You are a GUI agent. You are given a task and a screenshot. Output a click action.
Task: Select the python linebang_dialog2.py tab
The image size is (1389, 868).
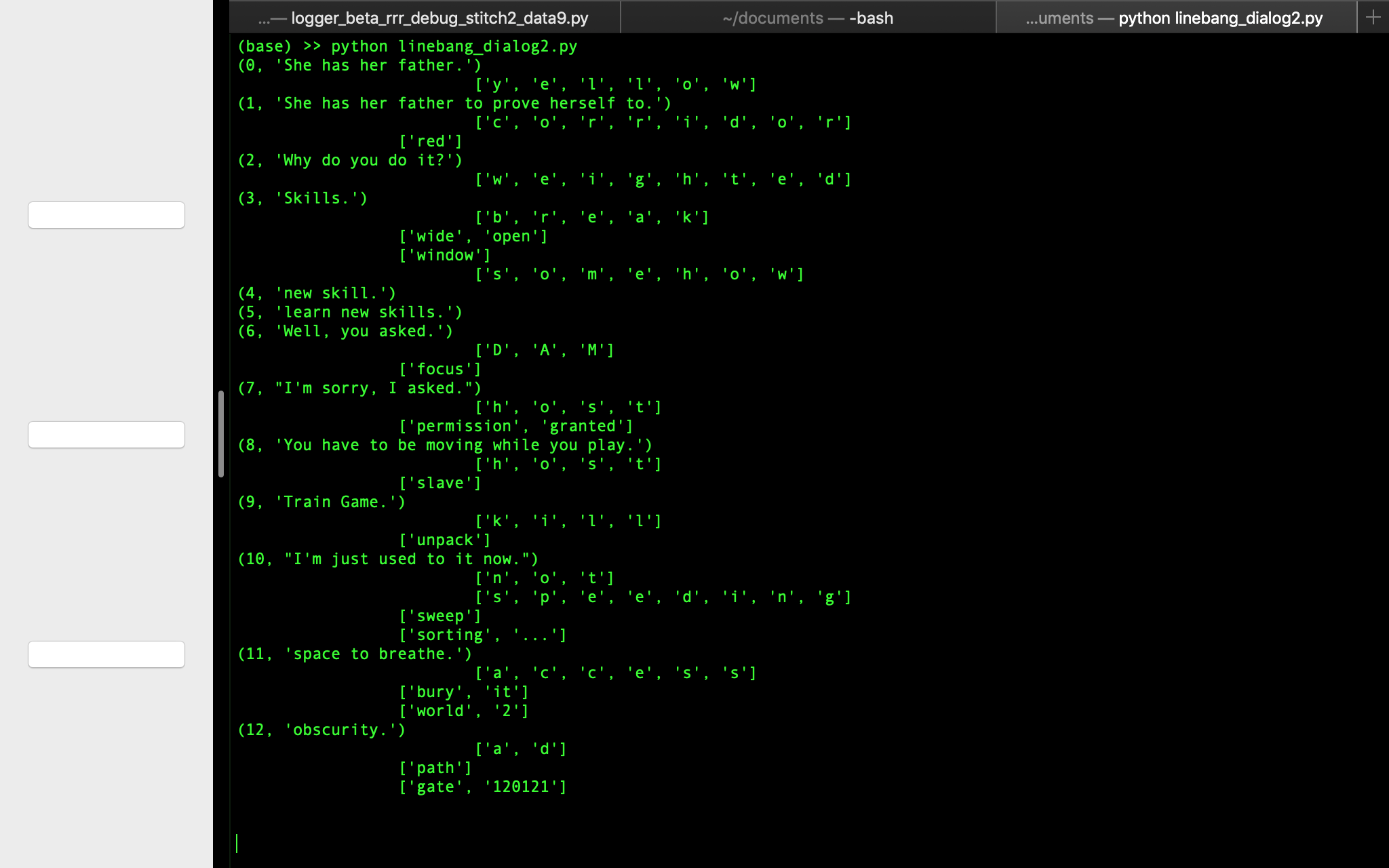pyautogui.click(x=1175, y=18)
